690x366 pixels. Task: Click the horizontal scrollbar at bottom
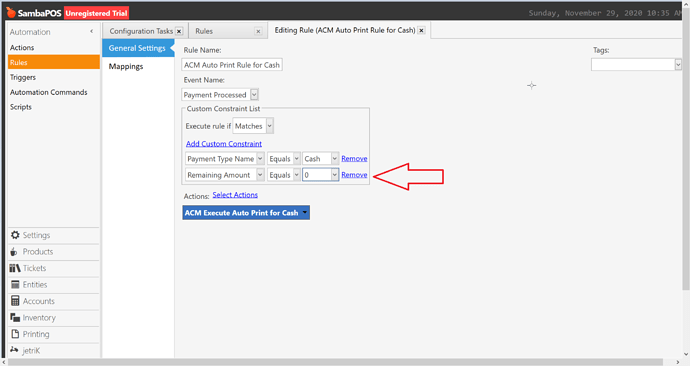pyautogui.click(x=335, y=362)
